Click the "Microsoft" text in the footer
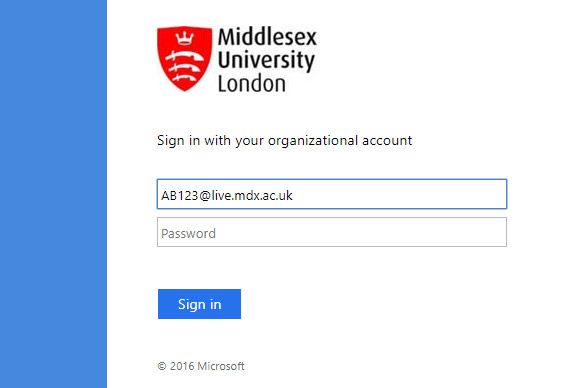 pyautogui.click(x=221, y=366)
